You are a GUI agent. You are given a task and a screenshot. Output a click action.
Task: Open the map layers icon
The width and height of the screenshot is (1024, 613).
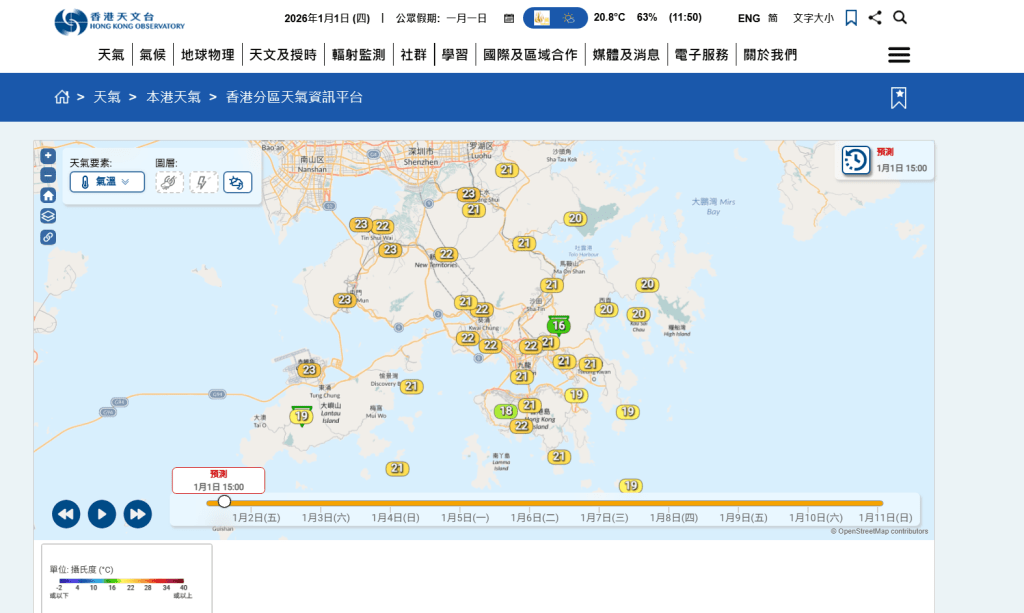48,214
